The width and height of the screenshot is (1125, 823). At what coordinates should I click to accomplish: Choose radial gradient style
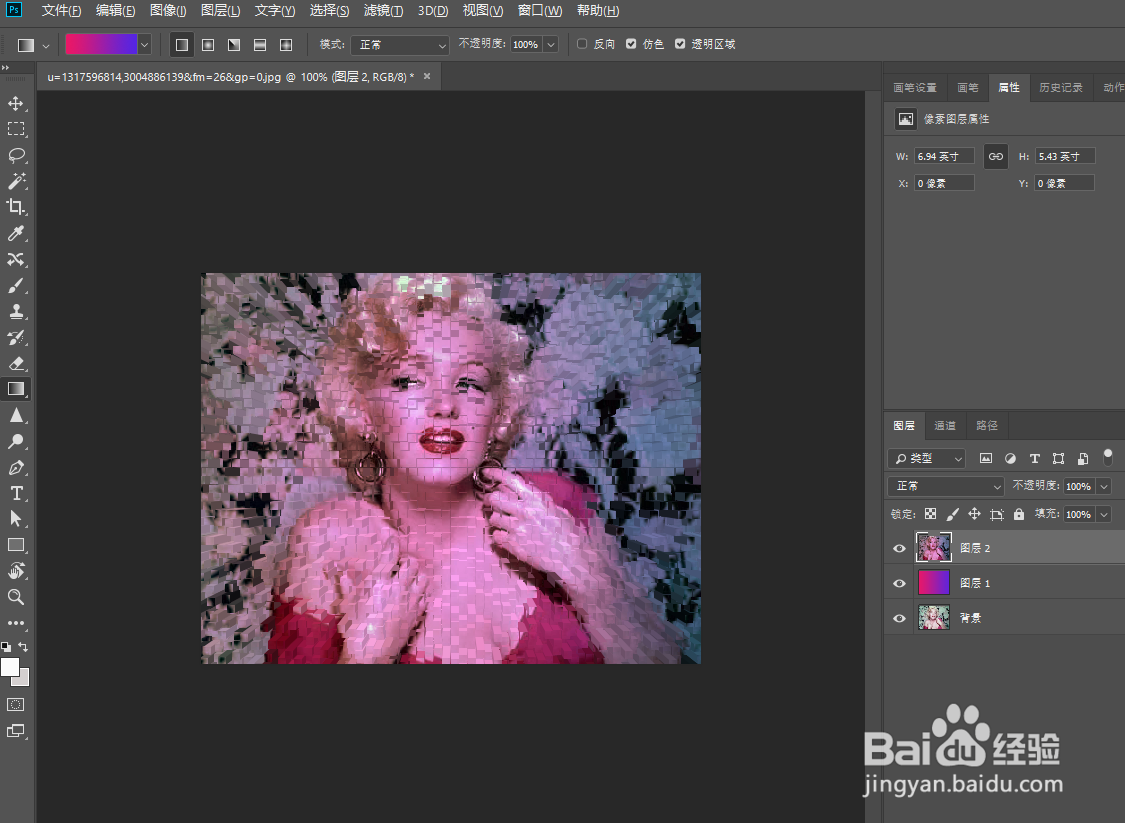click(x=208, y=44)
